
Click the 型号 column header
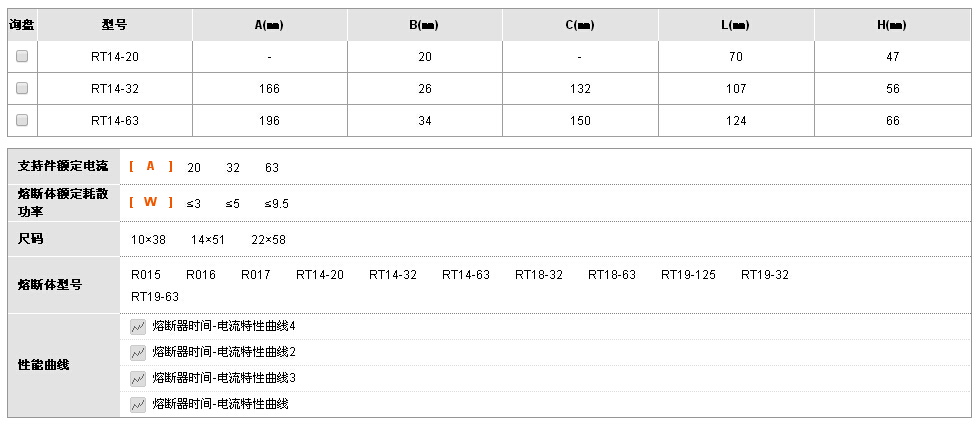tap(115, 25)
